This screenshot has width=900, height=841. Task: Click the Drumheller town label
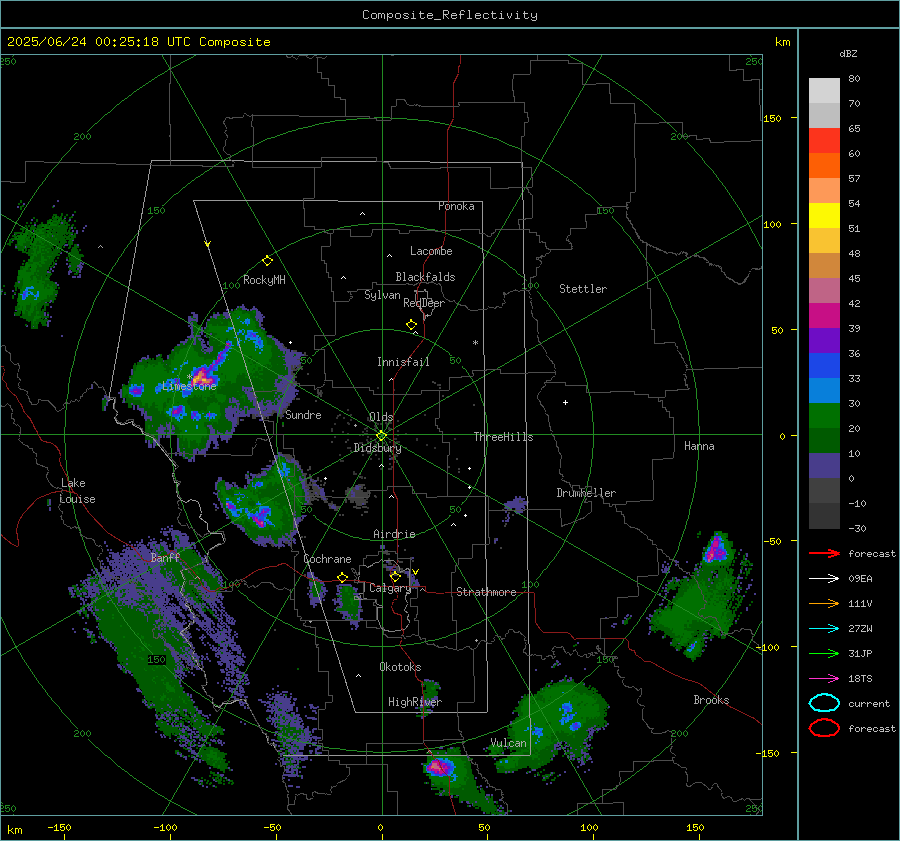point(586,493)
